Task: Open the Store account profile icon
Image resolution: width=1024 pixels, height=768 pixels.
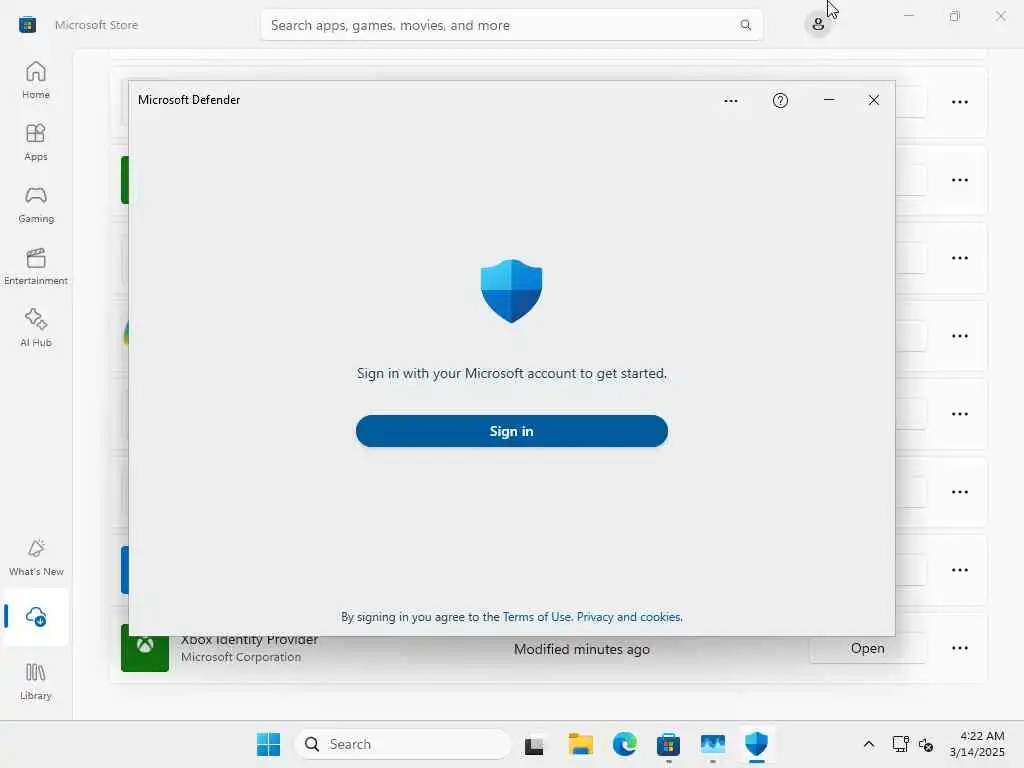Action: point(818,25)
